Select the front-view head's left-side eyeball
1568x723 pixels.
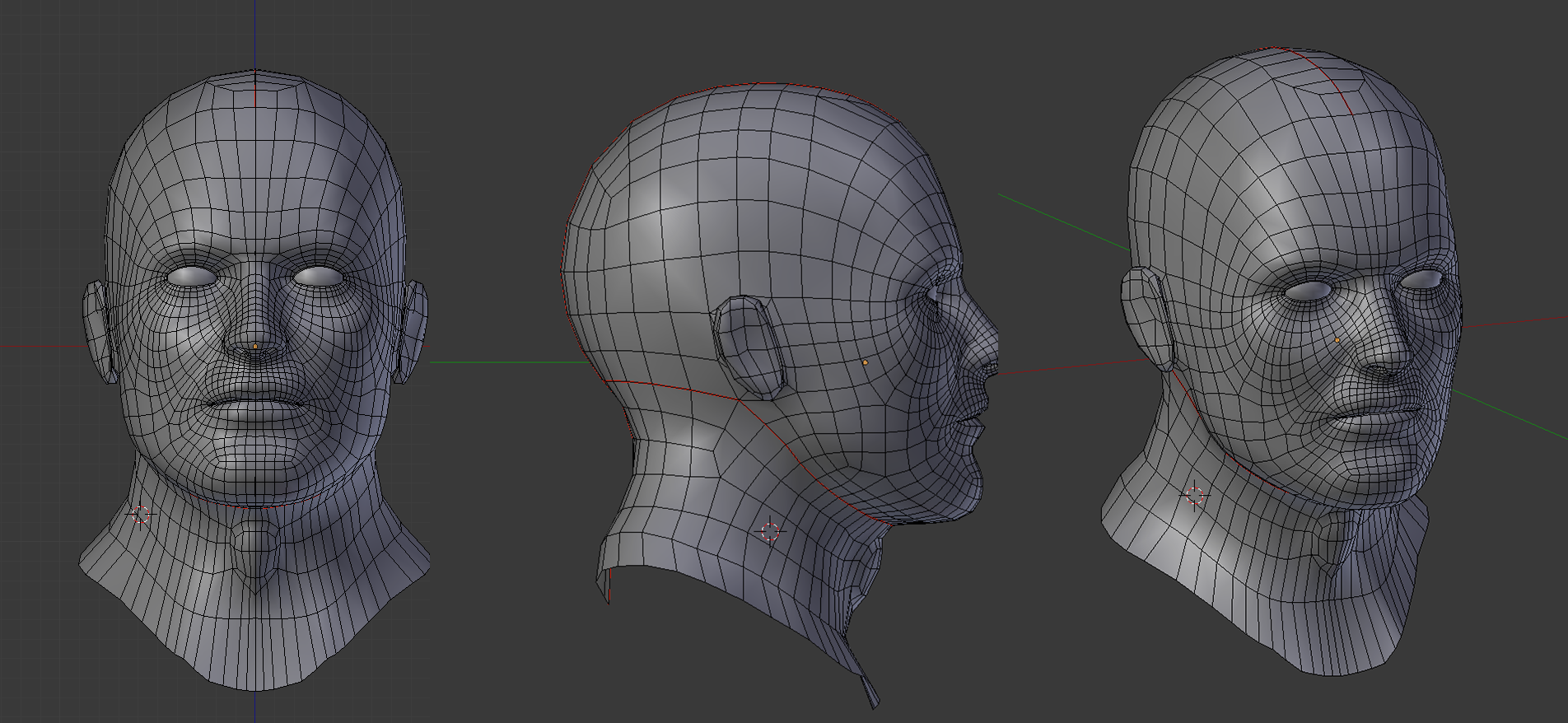point(191,277)
